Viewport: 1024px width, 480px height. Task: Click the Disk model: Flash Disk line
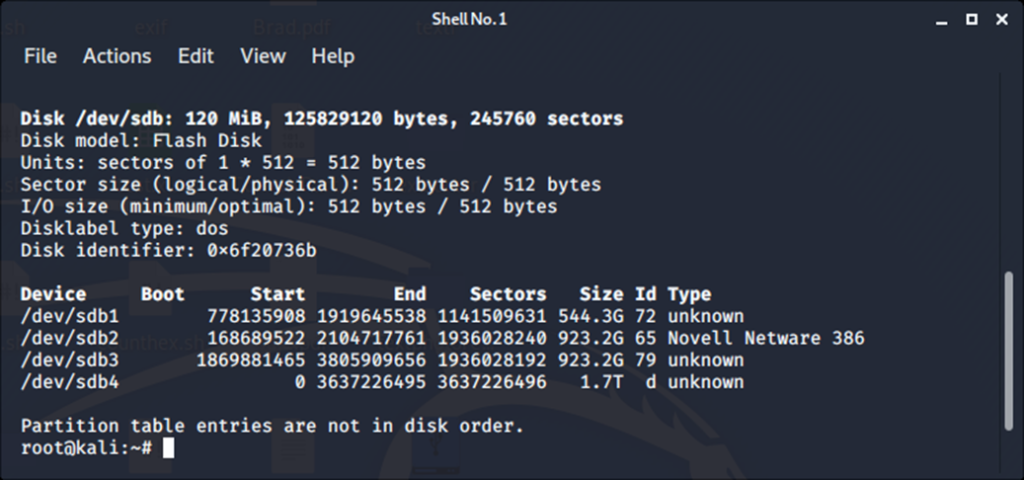(141, 140)
